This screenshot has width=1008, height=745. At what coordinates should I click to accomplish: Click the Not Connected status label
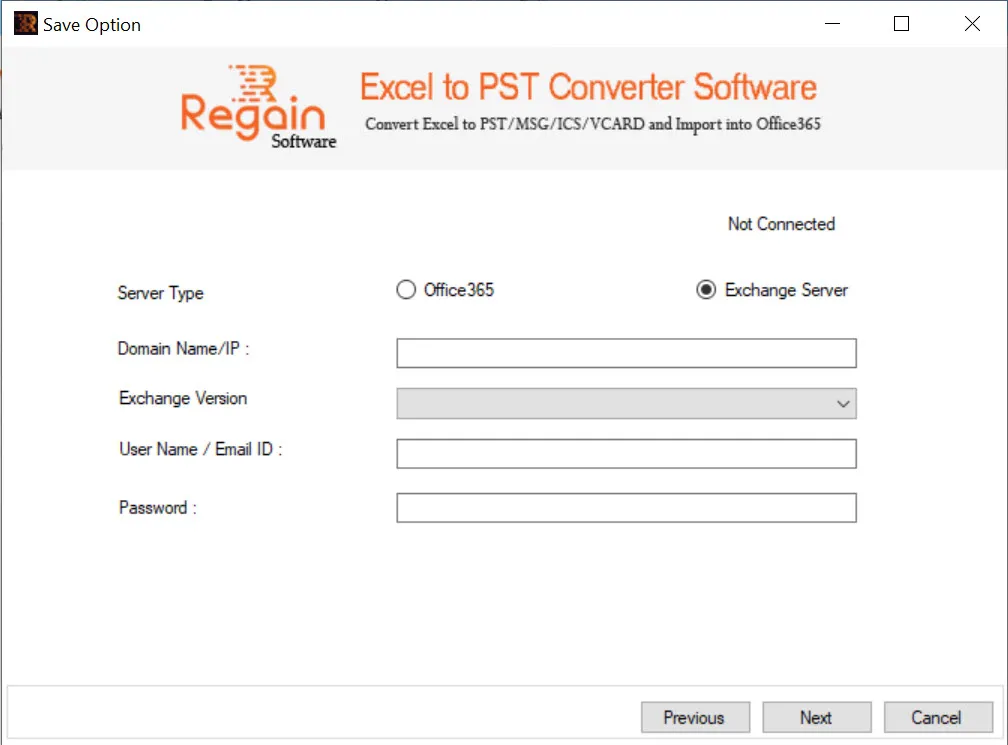coord(781,224)
